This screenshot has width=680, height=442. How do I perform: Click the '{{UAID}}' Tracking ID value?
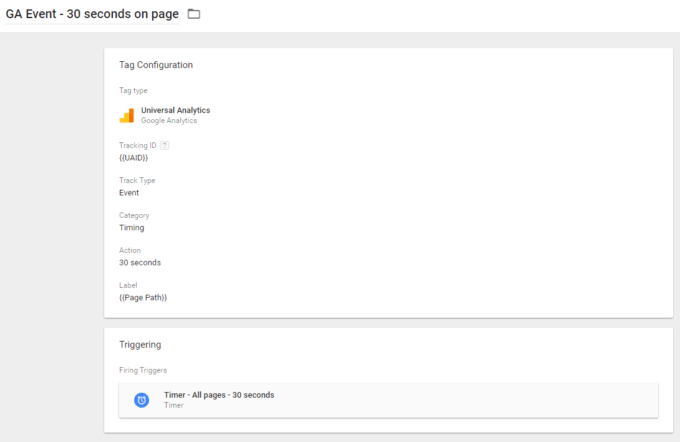click(134, 158)
